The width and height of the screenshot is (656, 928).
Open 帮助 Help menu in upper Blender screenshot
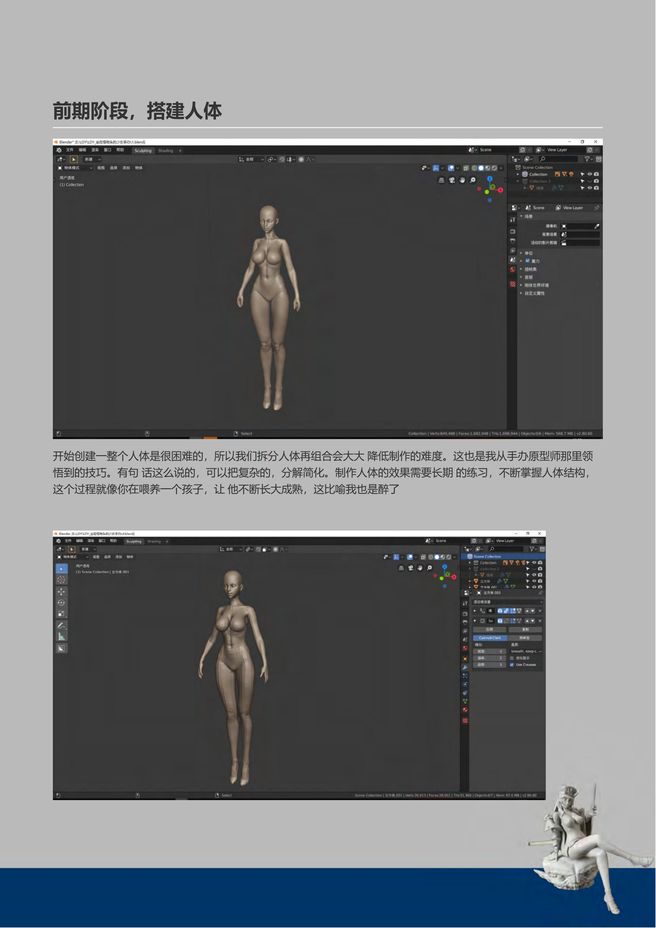120,150
